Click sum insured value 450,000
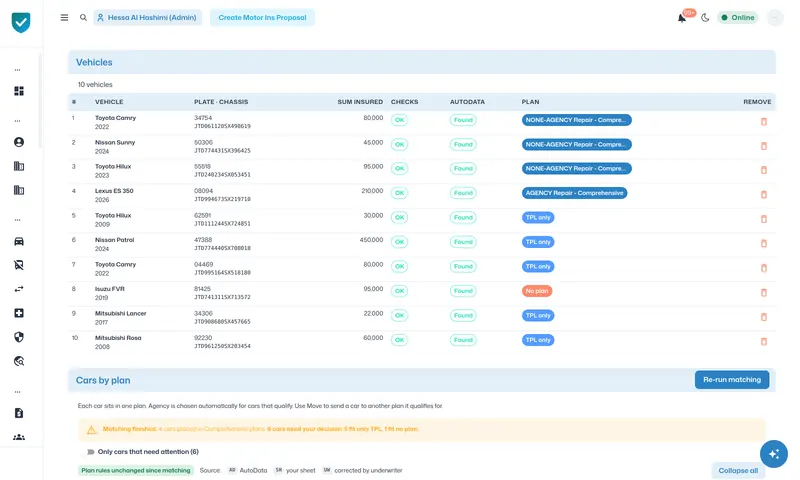The height and width of the screenshot is (480, 800). click(371, 240)
